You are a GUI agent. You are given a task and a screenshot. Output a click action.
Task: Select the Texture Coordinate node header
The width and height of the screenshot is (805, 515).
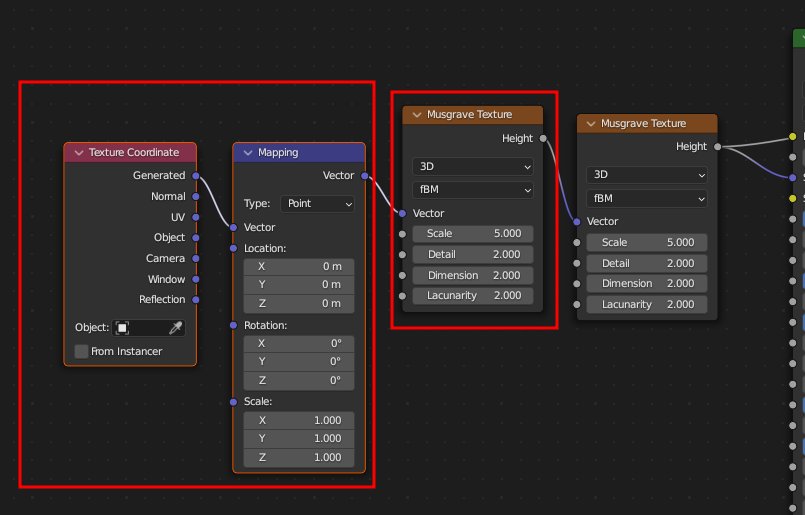click(x=130, y=152)
